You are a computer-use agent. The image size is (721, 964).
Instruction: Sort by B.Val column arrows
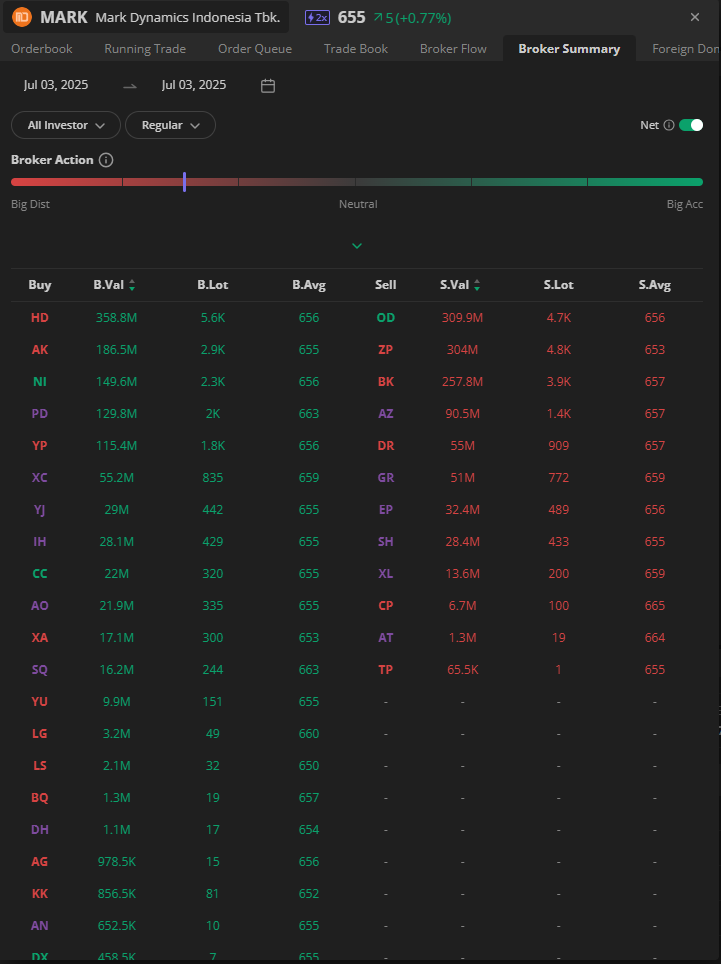click(x=132, y=285)
